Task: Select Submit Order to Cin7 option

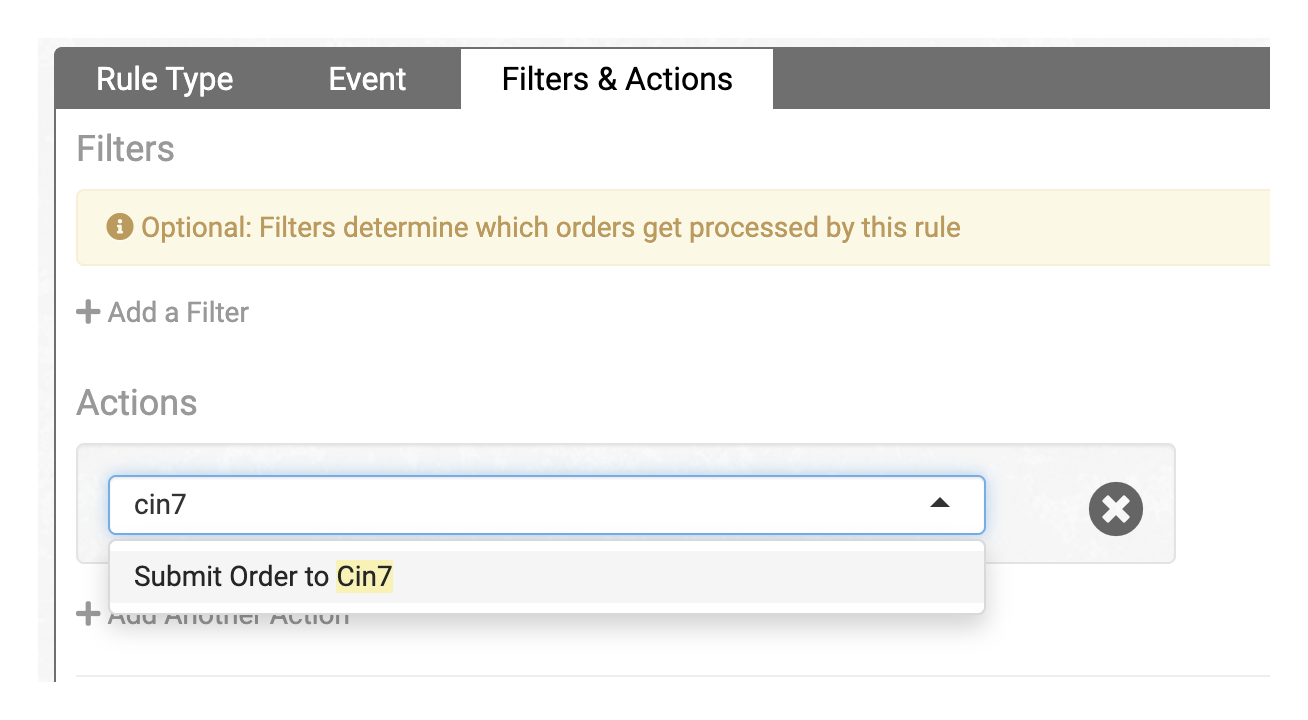Action: click(547, 576)
